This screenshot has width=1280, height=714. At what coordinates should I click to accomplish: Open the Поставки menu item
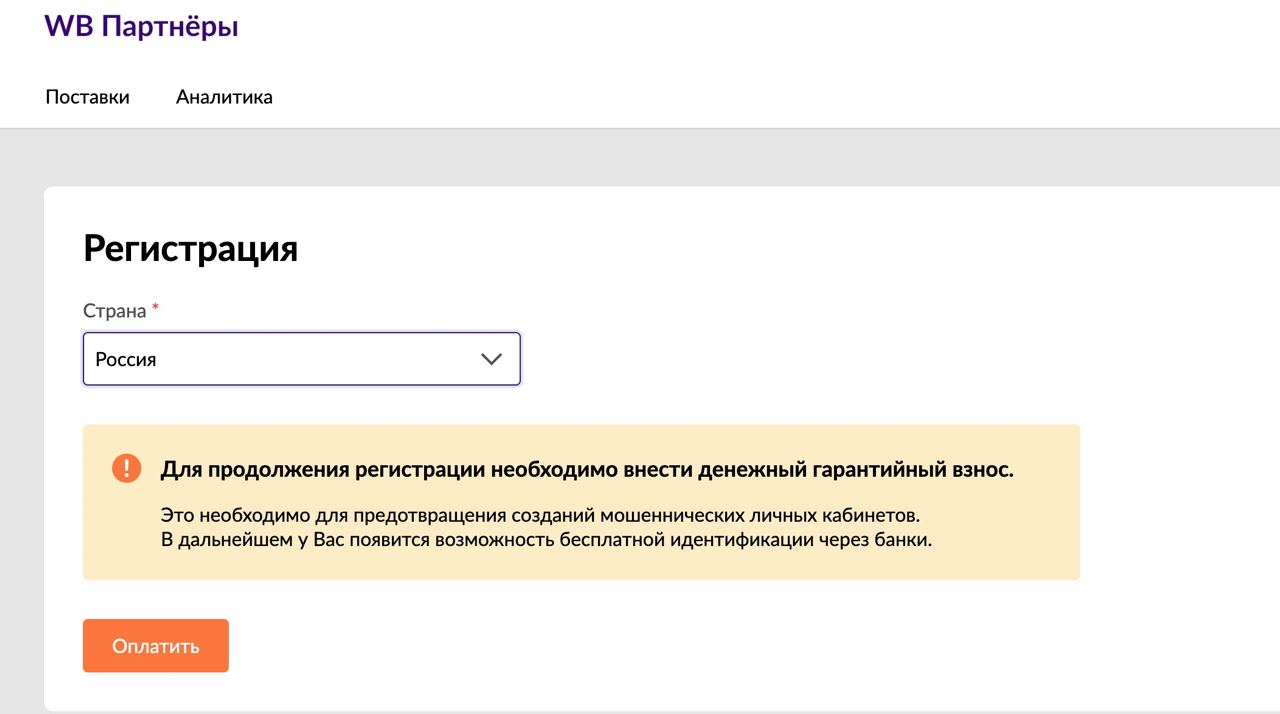[88, 97]
